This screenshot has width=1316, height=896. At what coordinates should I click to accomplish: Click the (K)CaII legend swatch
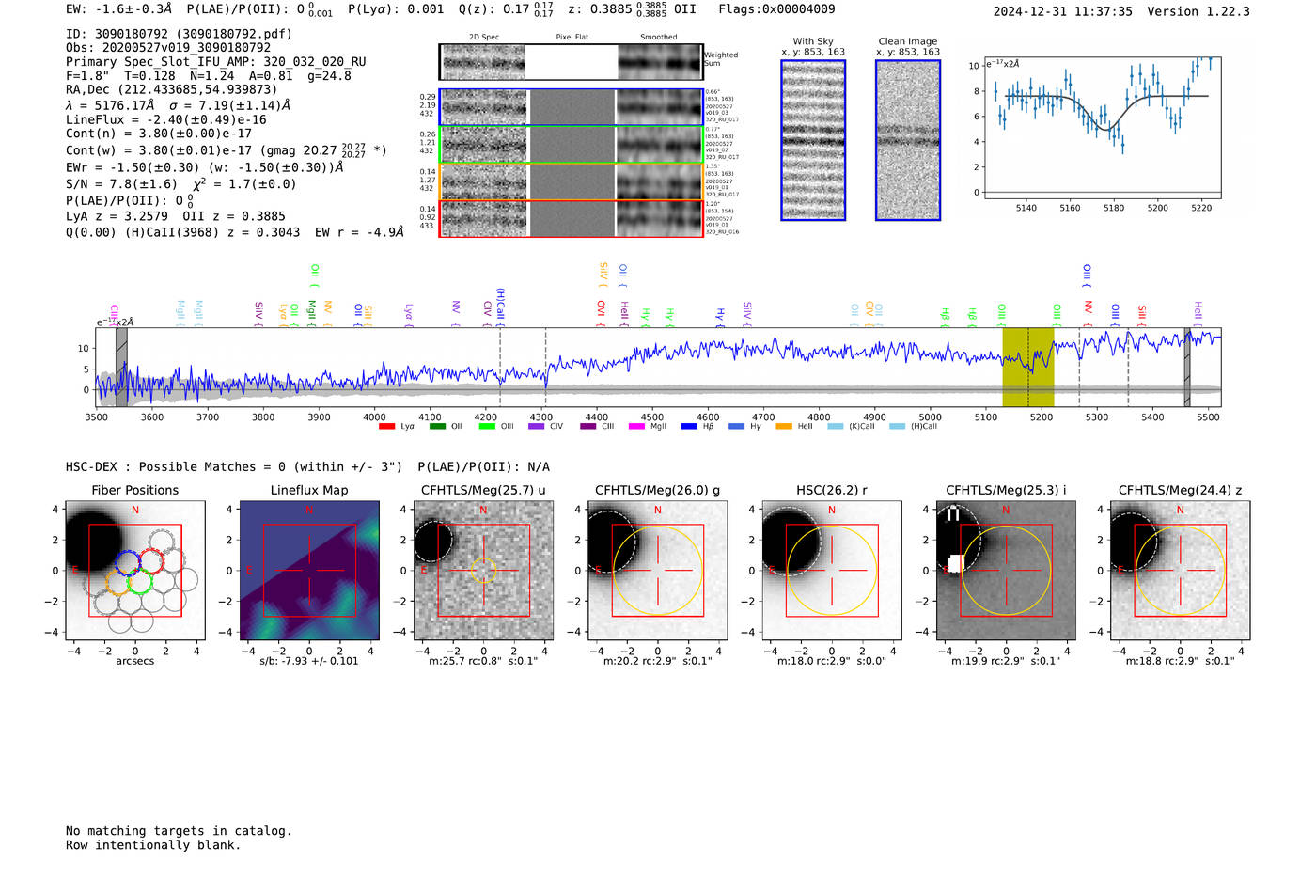(x=836, y=427)
